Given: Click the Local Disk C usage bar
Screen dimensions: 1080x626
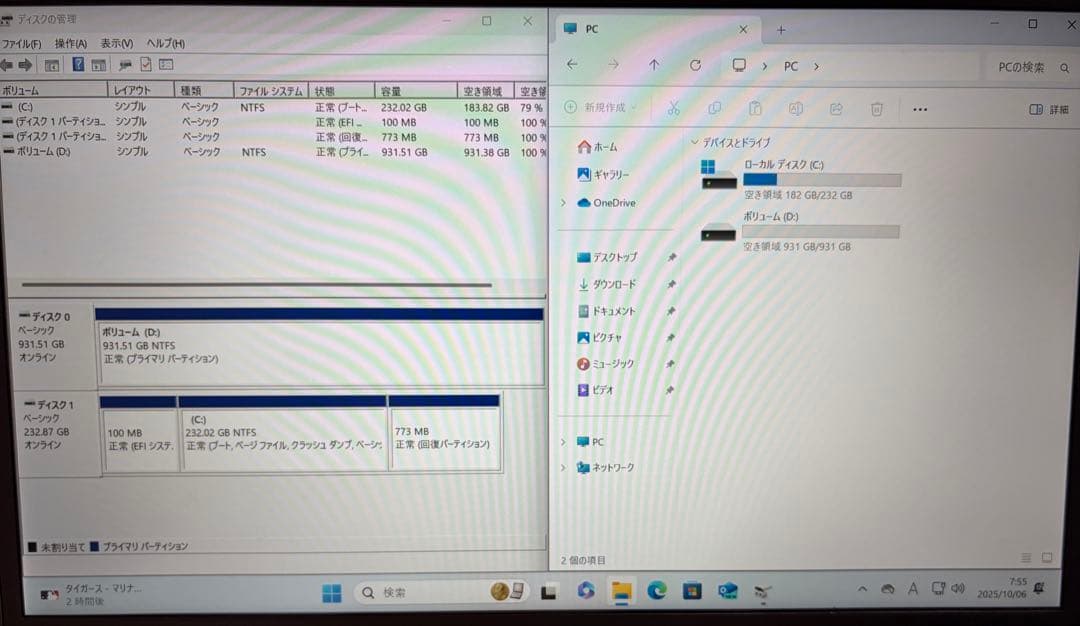Looking at the screenshot, I should [822, 179].
